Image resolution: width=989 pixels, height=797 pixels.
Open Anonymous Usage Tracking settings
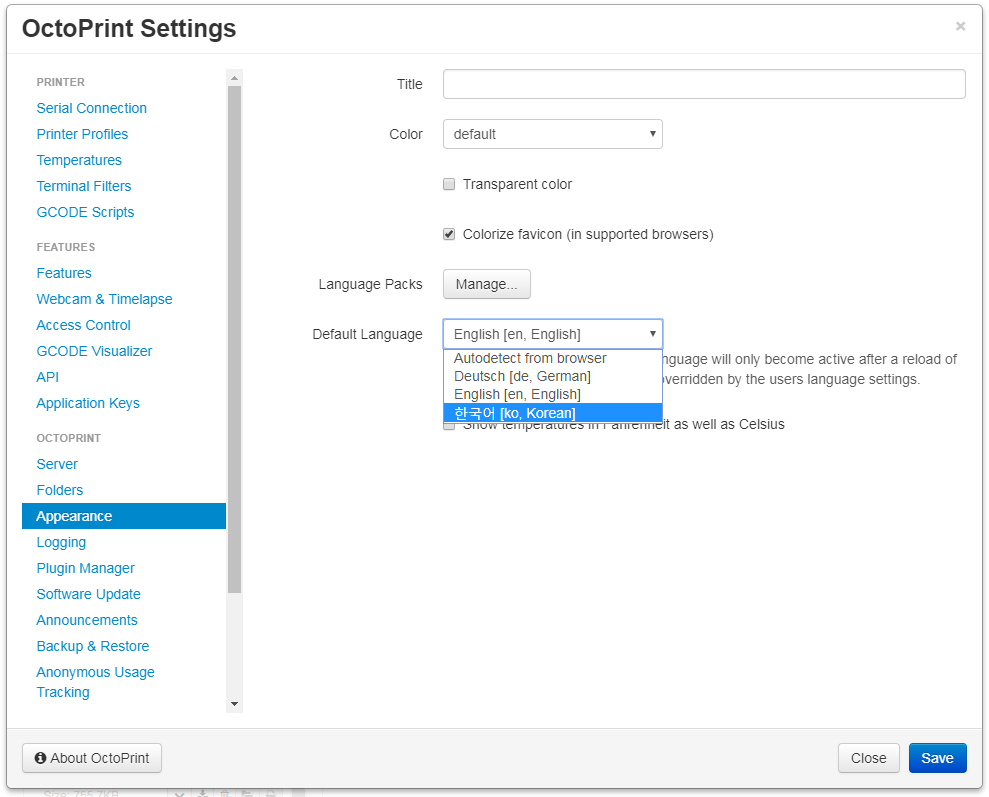(x=95, y=682)
